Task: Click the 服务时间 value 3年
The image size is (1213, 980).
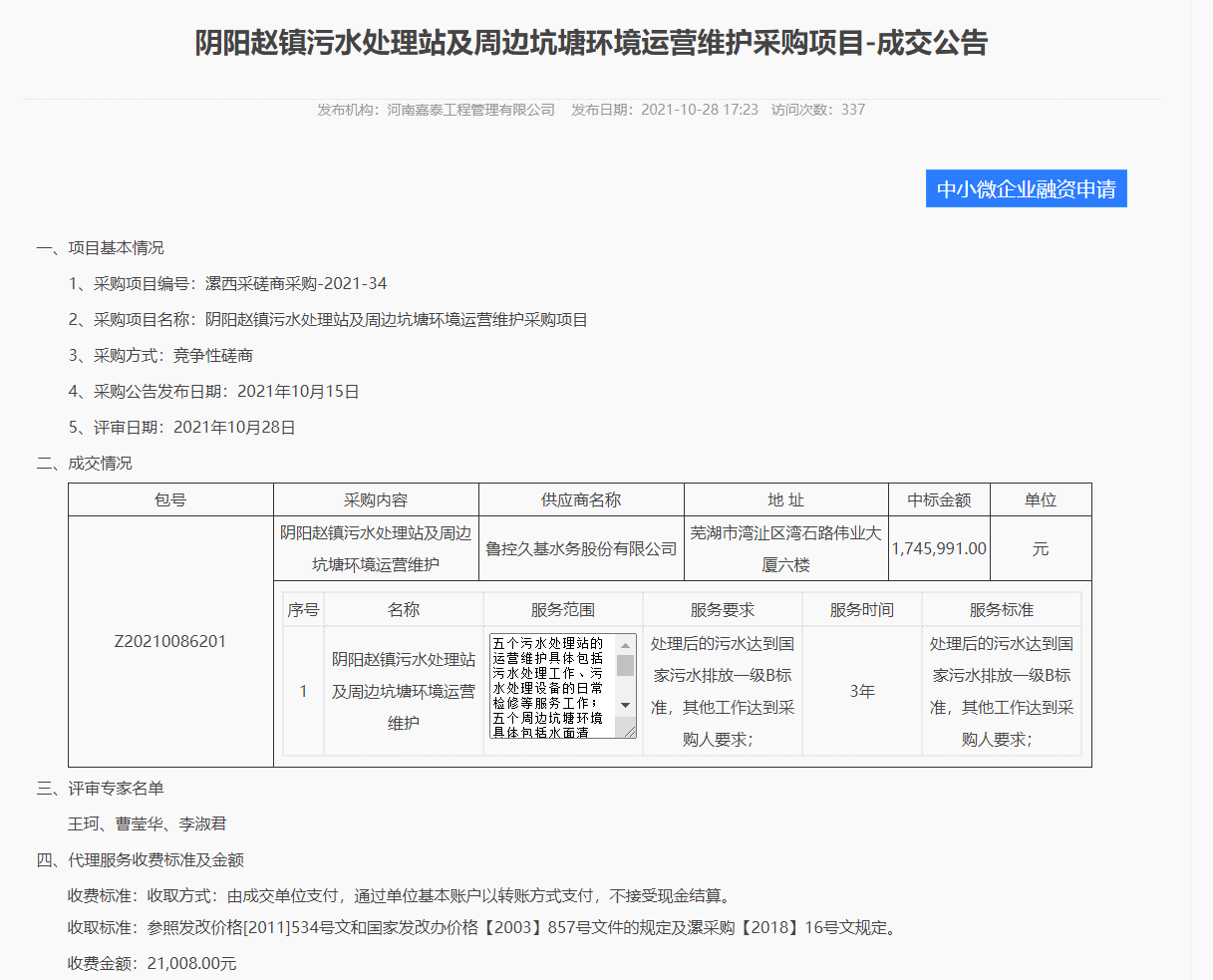Action: coord(862,691)
